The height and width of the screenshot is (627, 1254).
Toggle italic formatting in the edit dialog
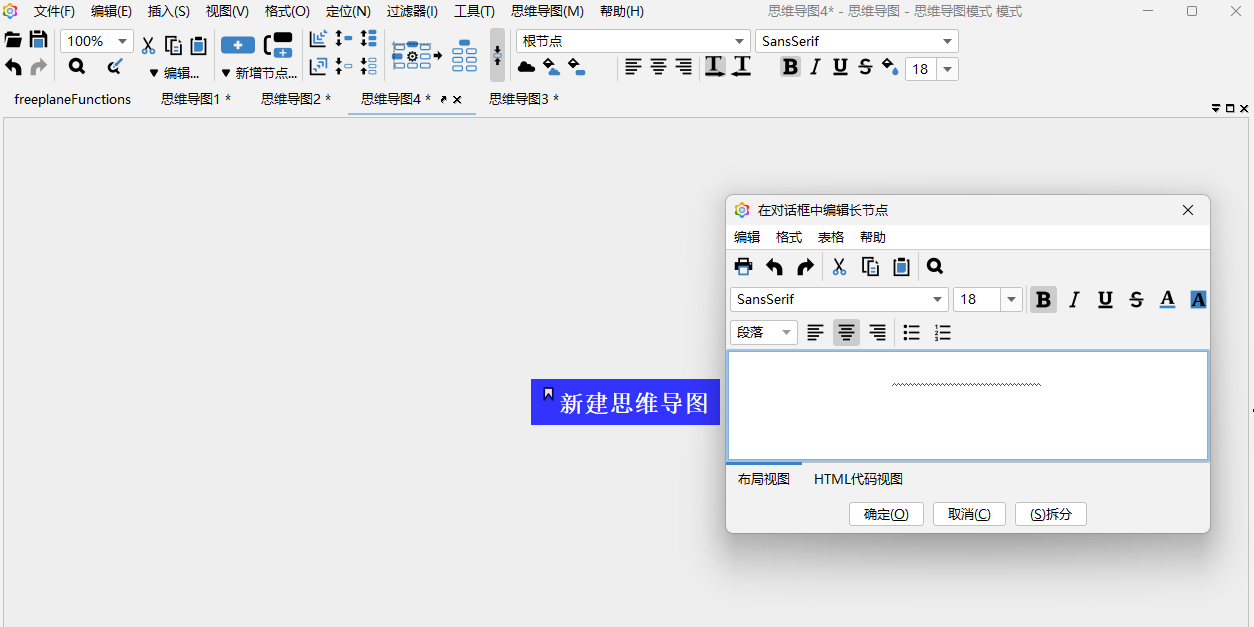tap(1074, 299)
